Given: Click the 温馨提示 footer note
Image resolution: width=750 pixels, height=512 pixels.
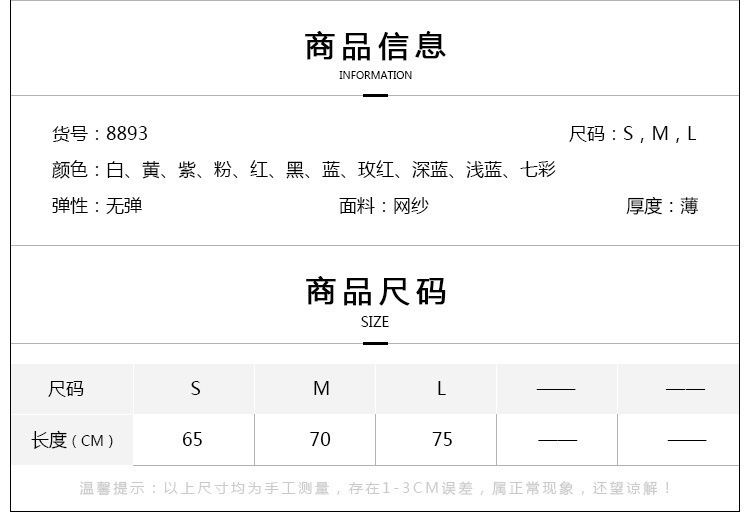Looking at the screenshot, I should tap(375, 488).
